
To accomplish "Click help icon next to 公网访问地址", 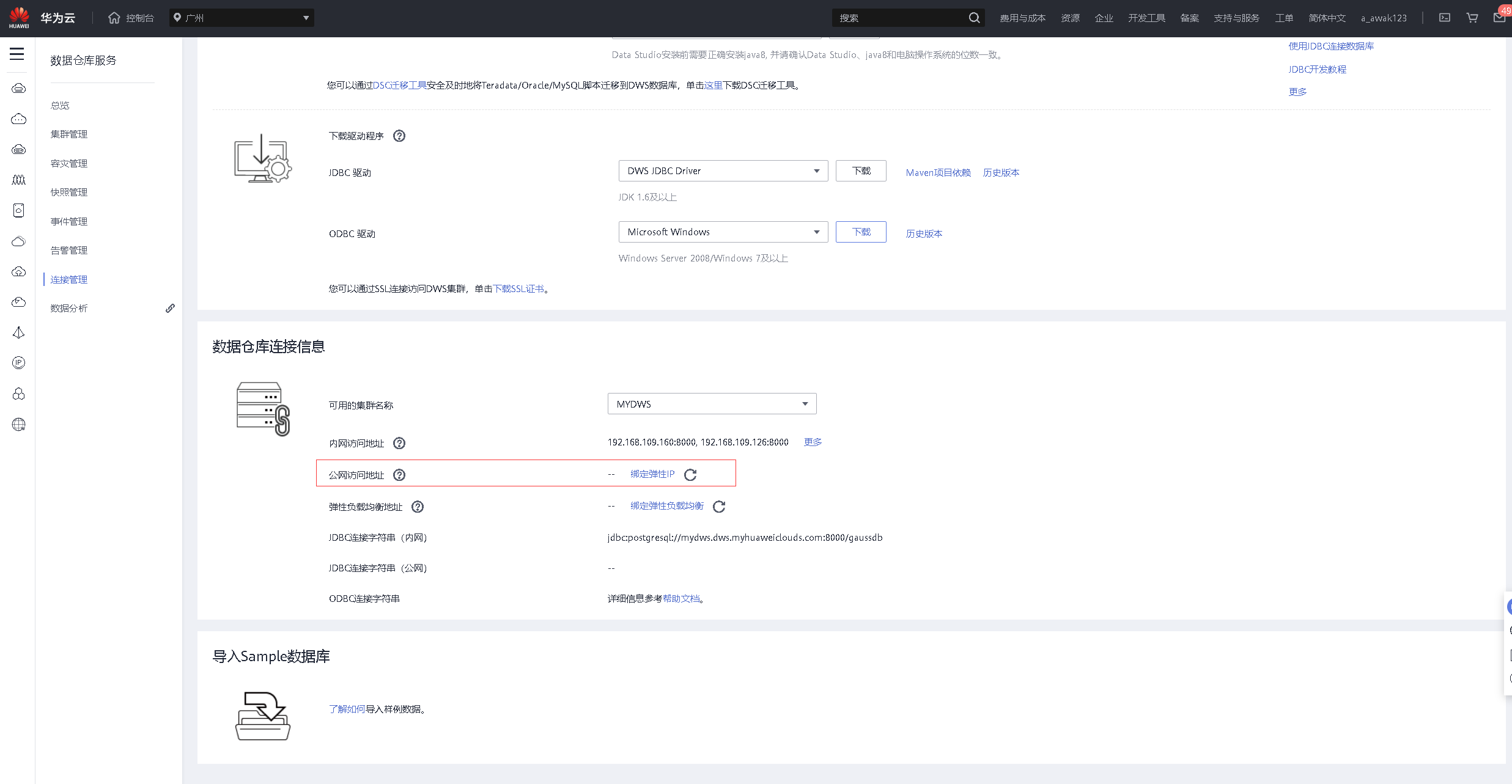I will (399, 475).
